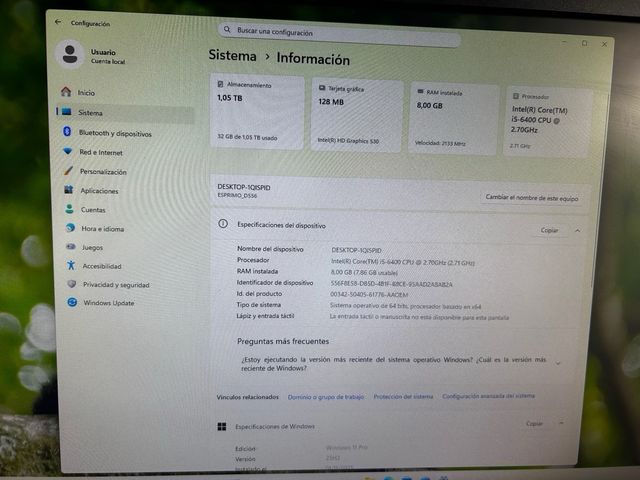
Task: Focus the Buscar una configuración field
Action: click(340, 36)
